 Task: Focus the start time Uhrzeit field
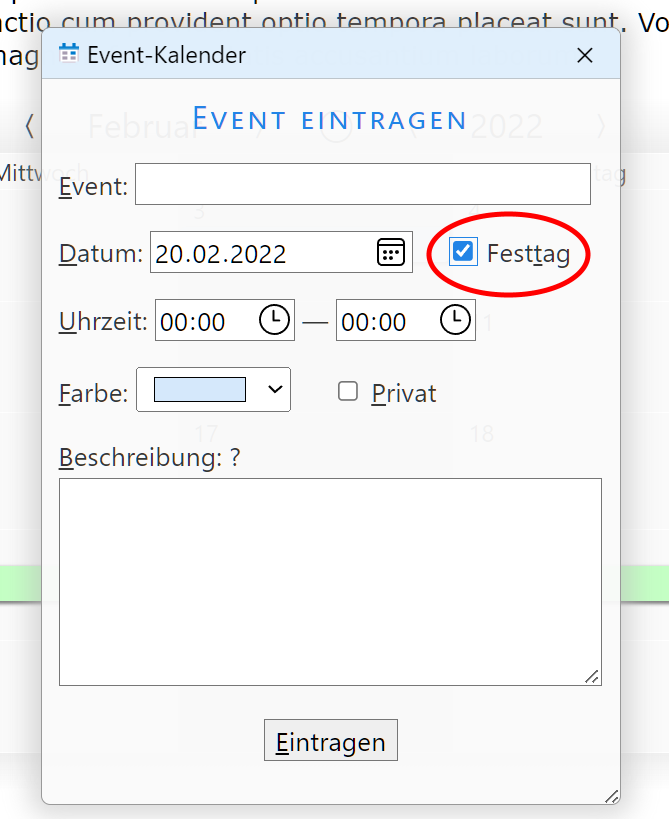[x=205, y=322]
